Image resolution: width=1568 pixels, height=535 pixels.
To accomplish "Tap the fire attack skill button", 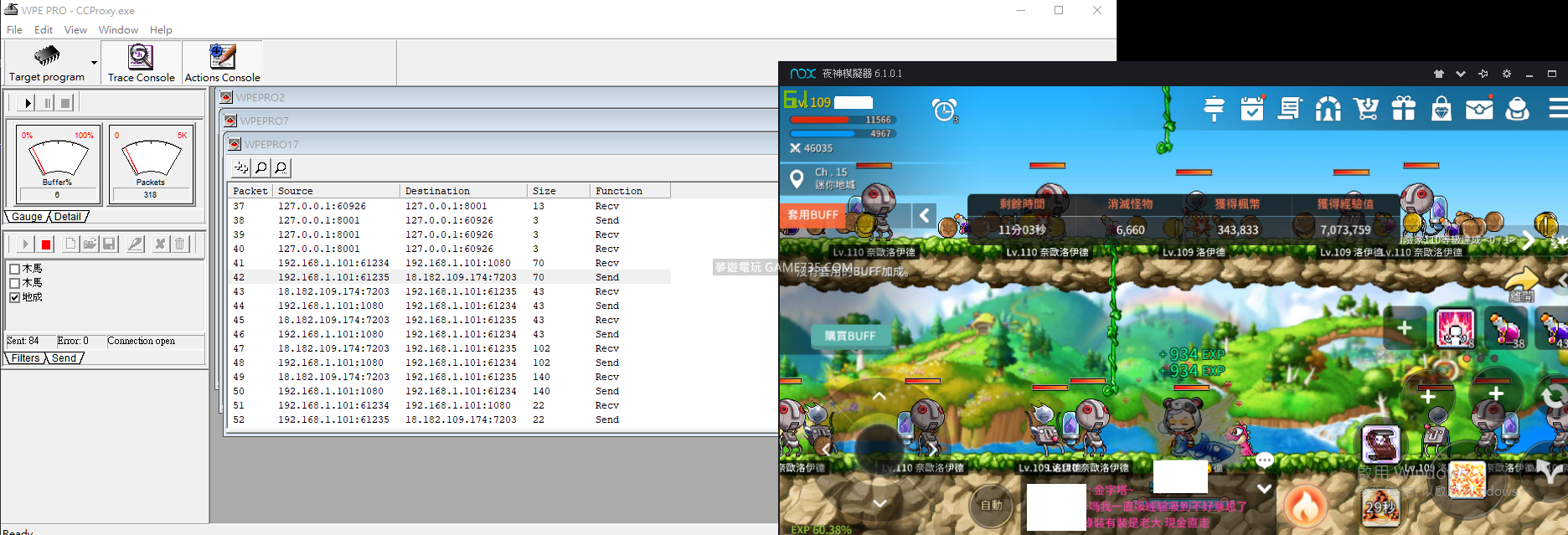I will [1306, 506].
